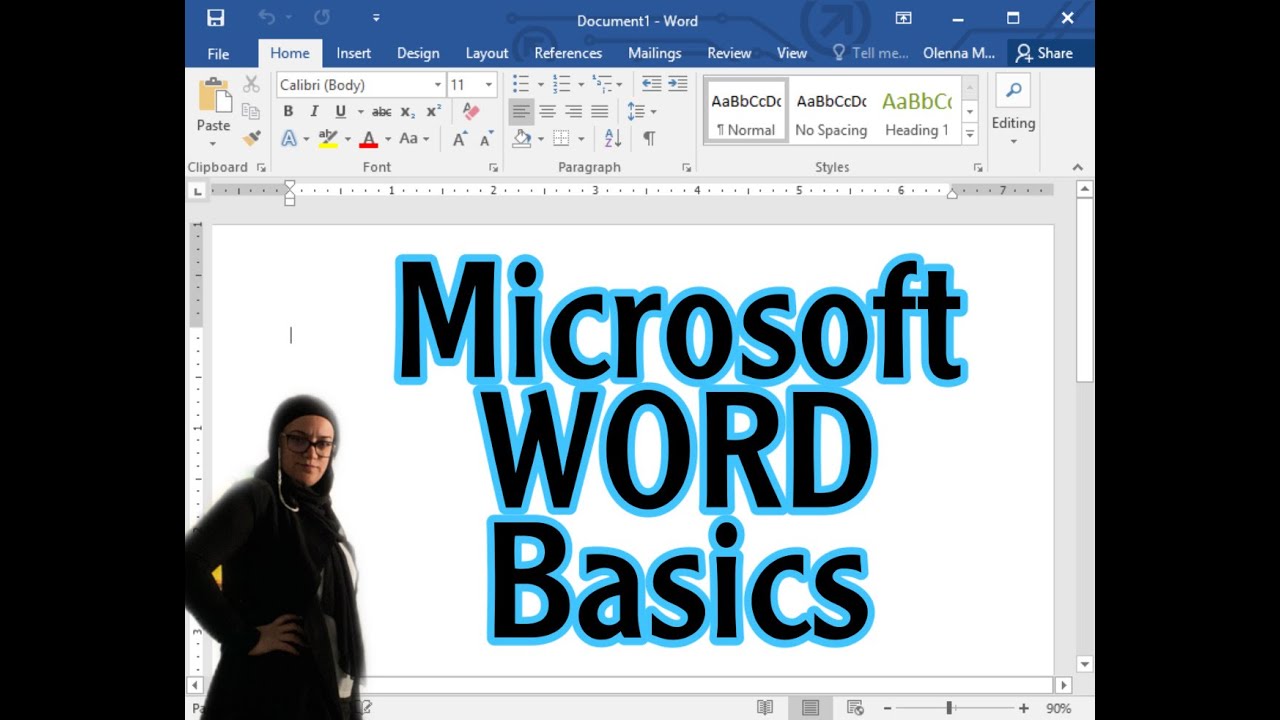Open the font size 11 dropdown
Viewport: 1280px width, 720px height.
tap(489, 85)
